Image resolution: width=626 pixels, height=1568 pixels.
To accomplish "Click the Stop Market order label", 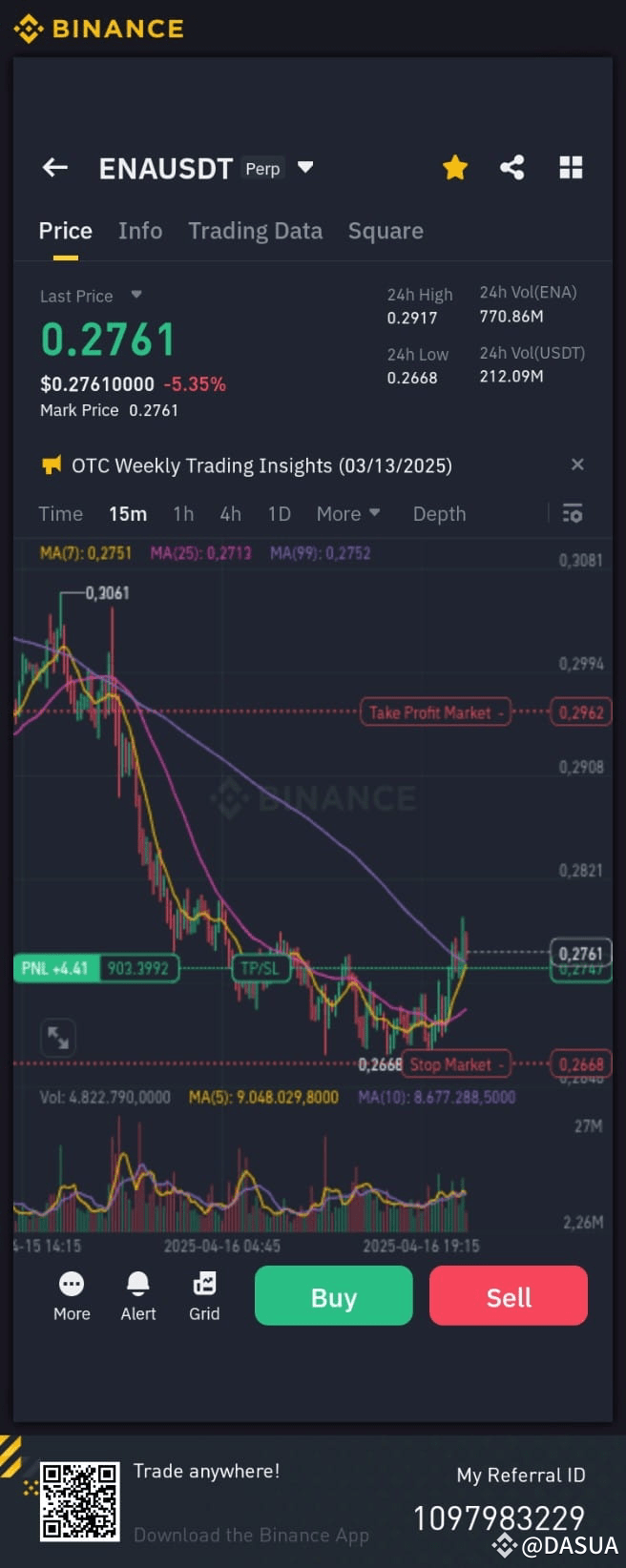I will tap(457, 1064).
